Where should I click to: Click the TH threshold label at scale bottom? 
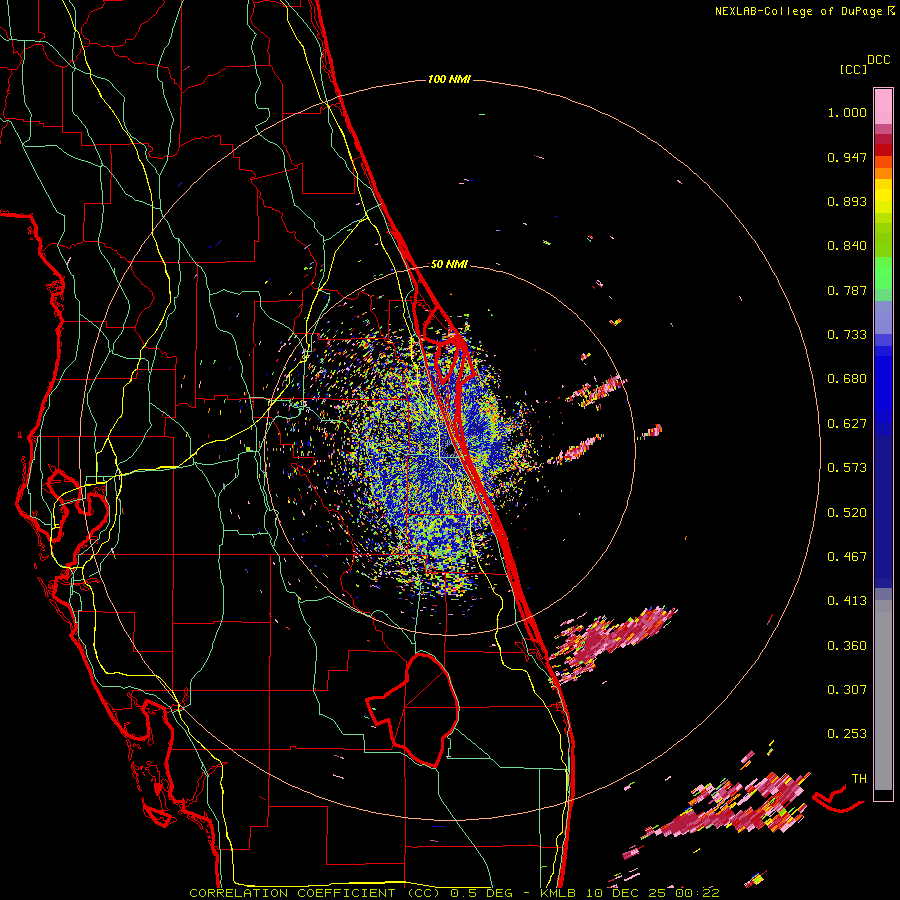click(859, 779)
